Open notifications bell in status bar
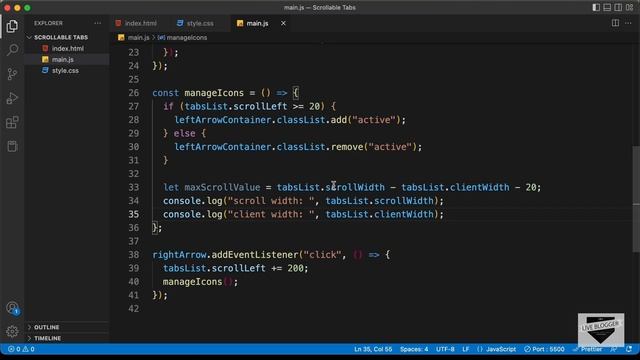640x360 pixels. 629,349
